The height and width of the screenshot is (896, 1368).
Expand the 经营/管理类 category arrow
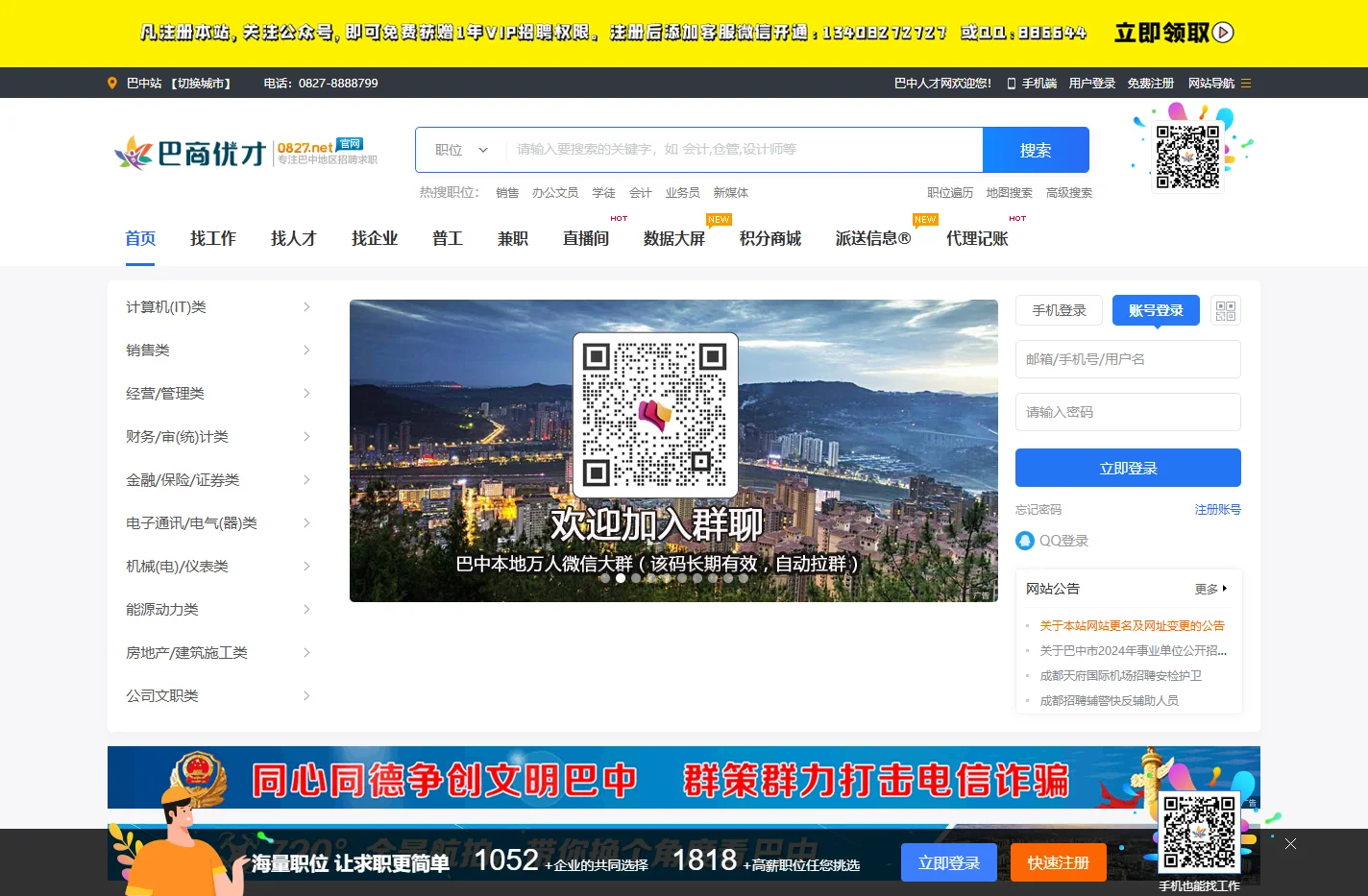point(306,394)
